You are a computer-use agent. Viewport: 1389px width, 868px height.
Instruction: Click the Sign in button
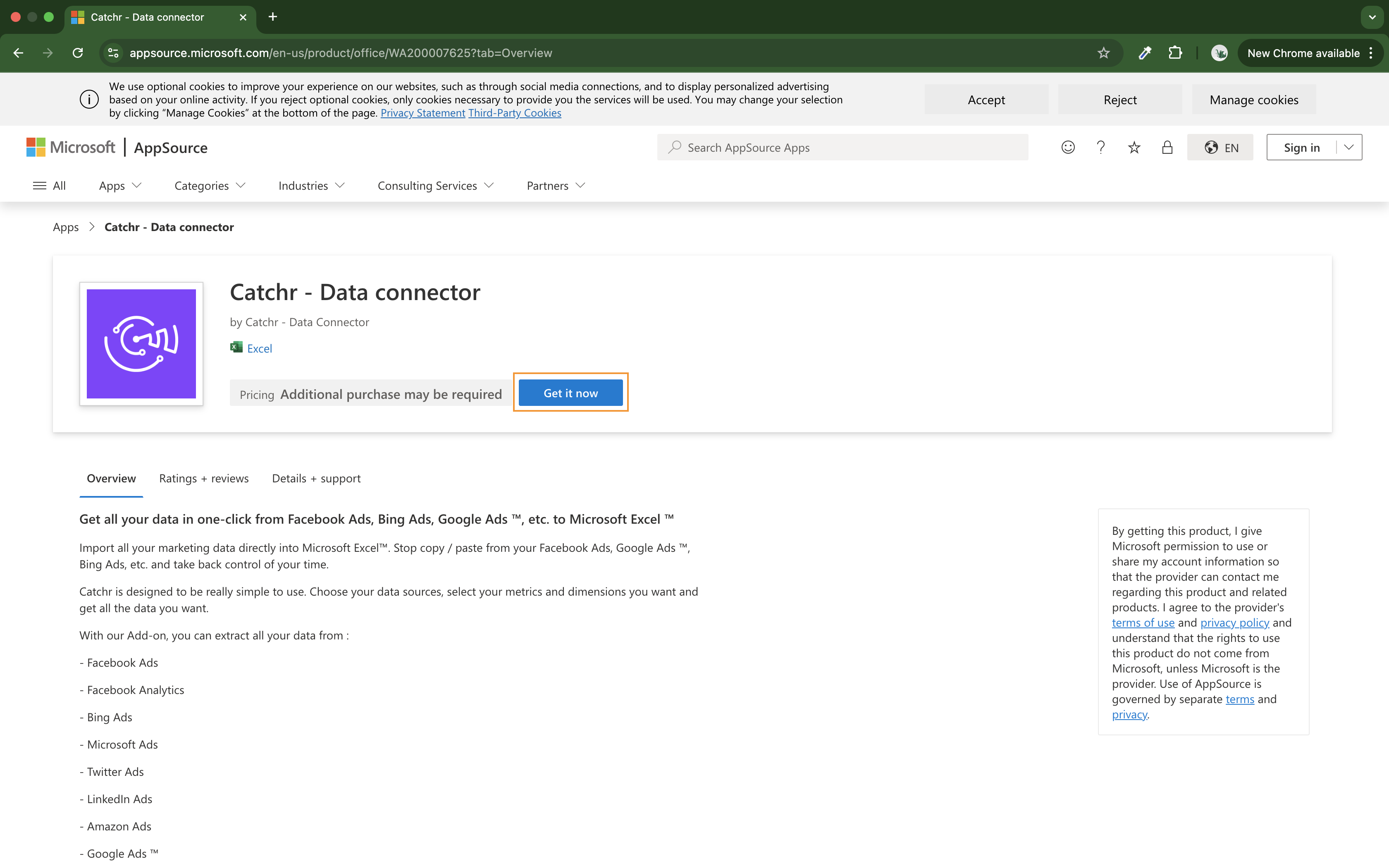pos(1301,148)
